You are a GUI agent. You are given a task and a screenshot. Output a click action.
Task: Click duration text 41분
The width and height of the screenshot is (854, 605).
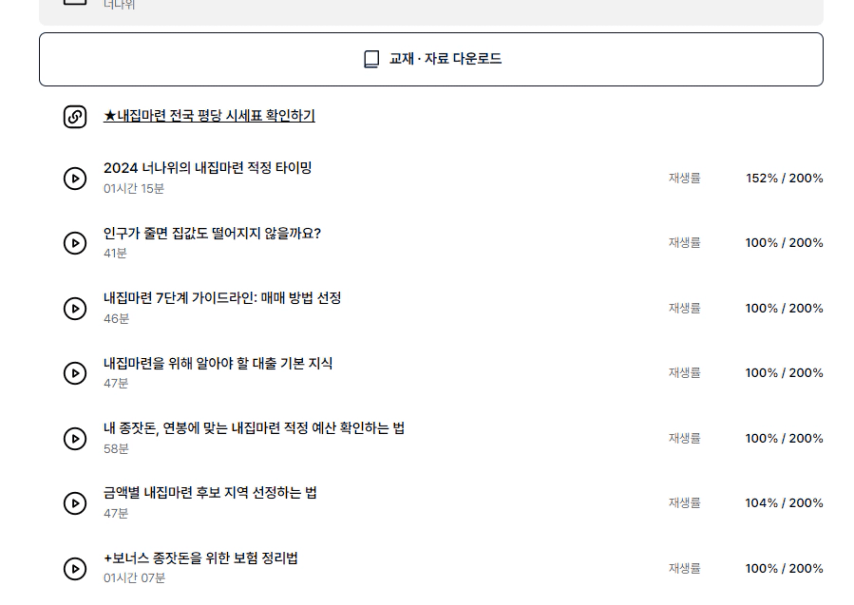click(x=115, y=253)
